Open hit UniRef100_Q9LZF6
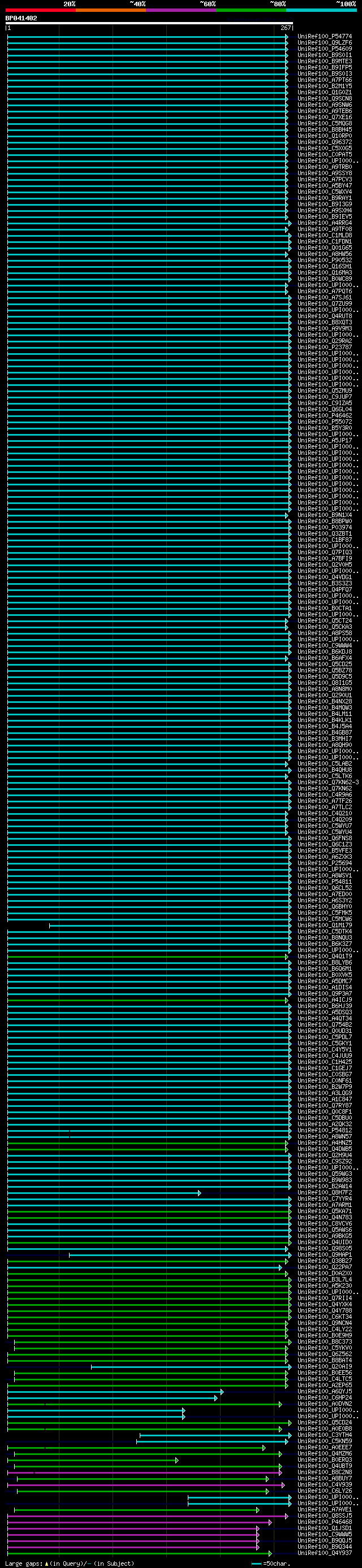This screenshot has height=1568, width=362. pos(325,42)
